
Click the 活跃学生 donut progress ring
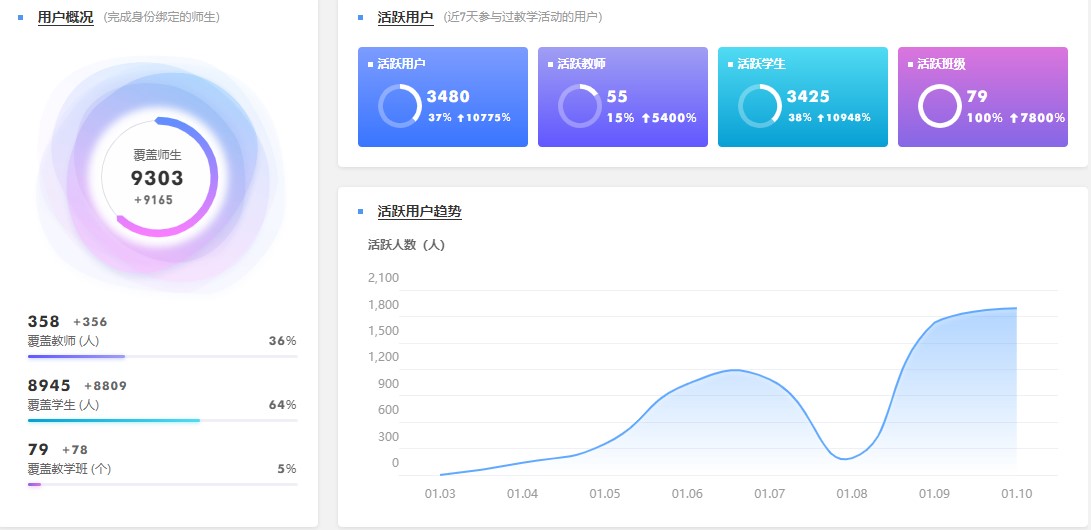click(x=759, y=106)
